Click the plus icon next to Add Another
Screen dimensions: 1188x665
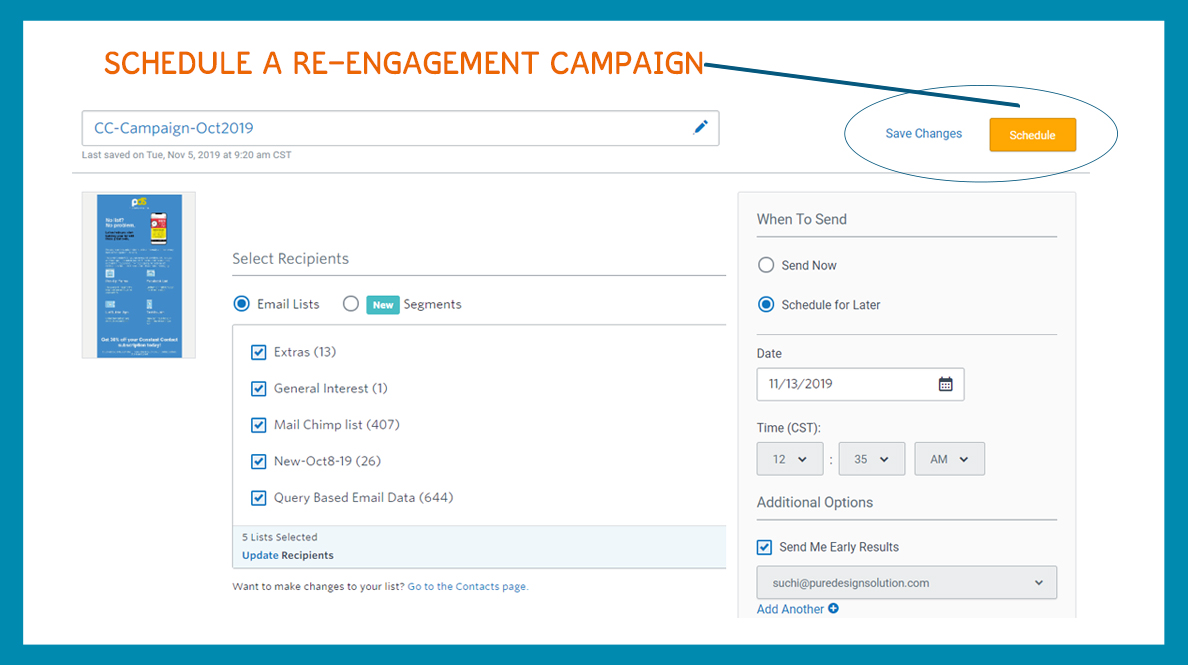coord(833,609)
